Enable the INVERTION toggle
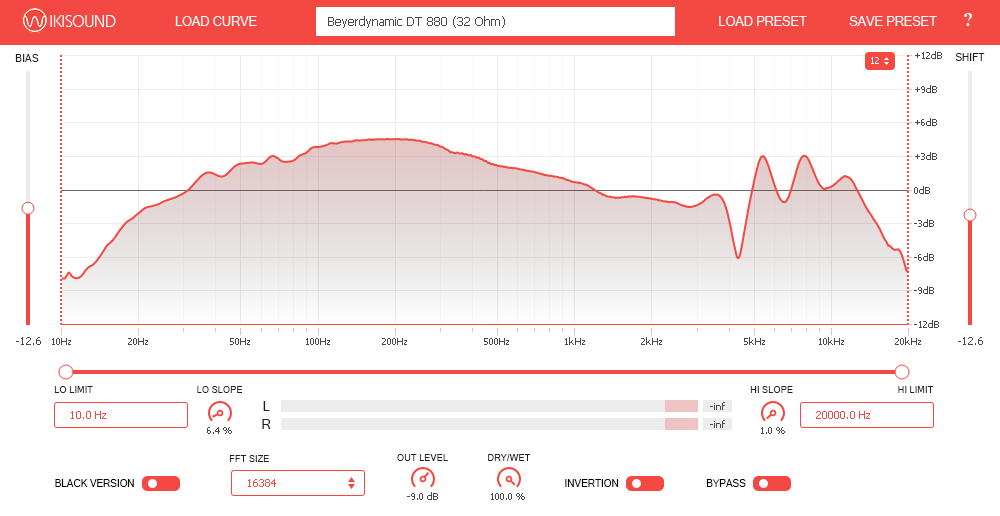 (x=645, y=484)
